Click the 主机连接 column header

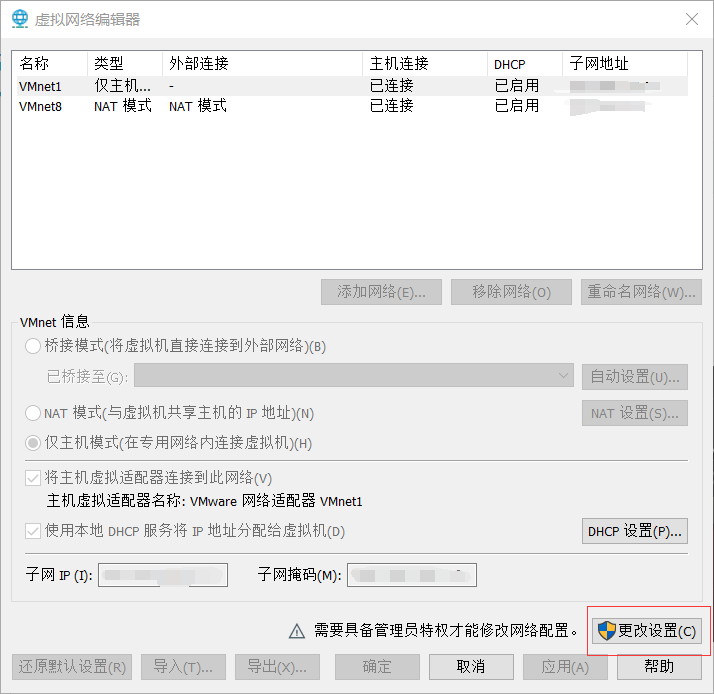point(425,63)
